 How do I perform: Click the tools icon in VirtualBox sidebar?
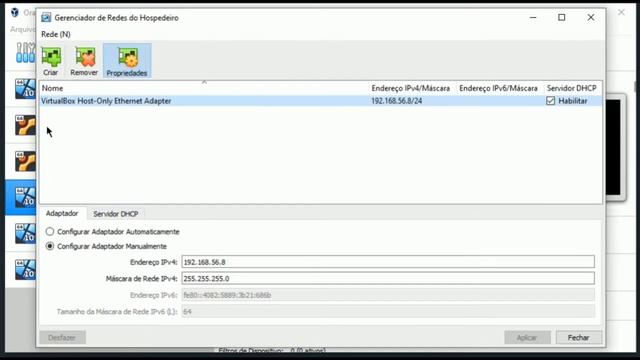pos(25,52)
